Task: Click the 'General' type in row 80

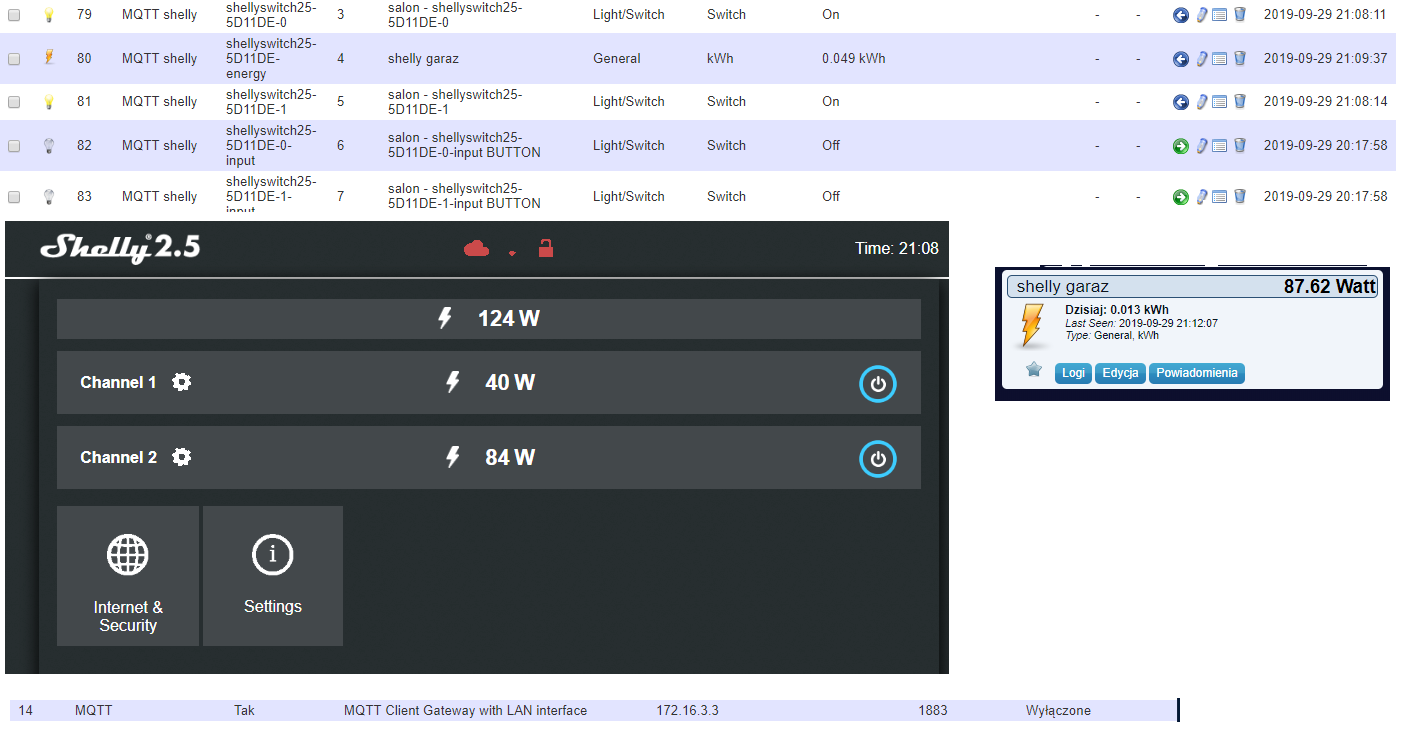Action: pyautogui.click(x=616, y=59)
